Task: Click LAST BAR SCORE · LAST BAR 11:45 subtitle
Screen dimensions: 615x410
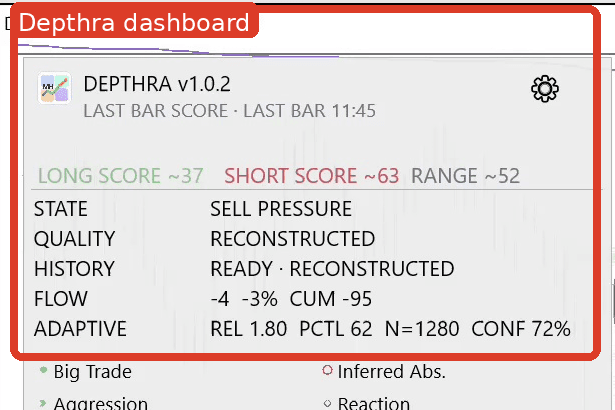Action: pyautogui.click(x=229, y=111)
